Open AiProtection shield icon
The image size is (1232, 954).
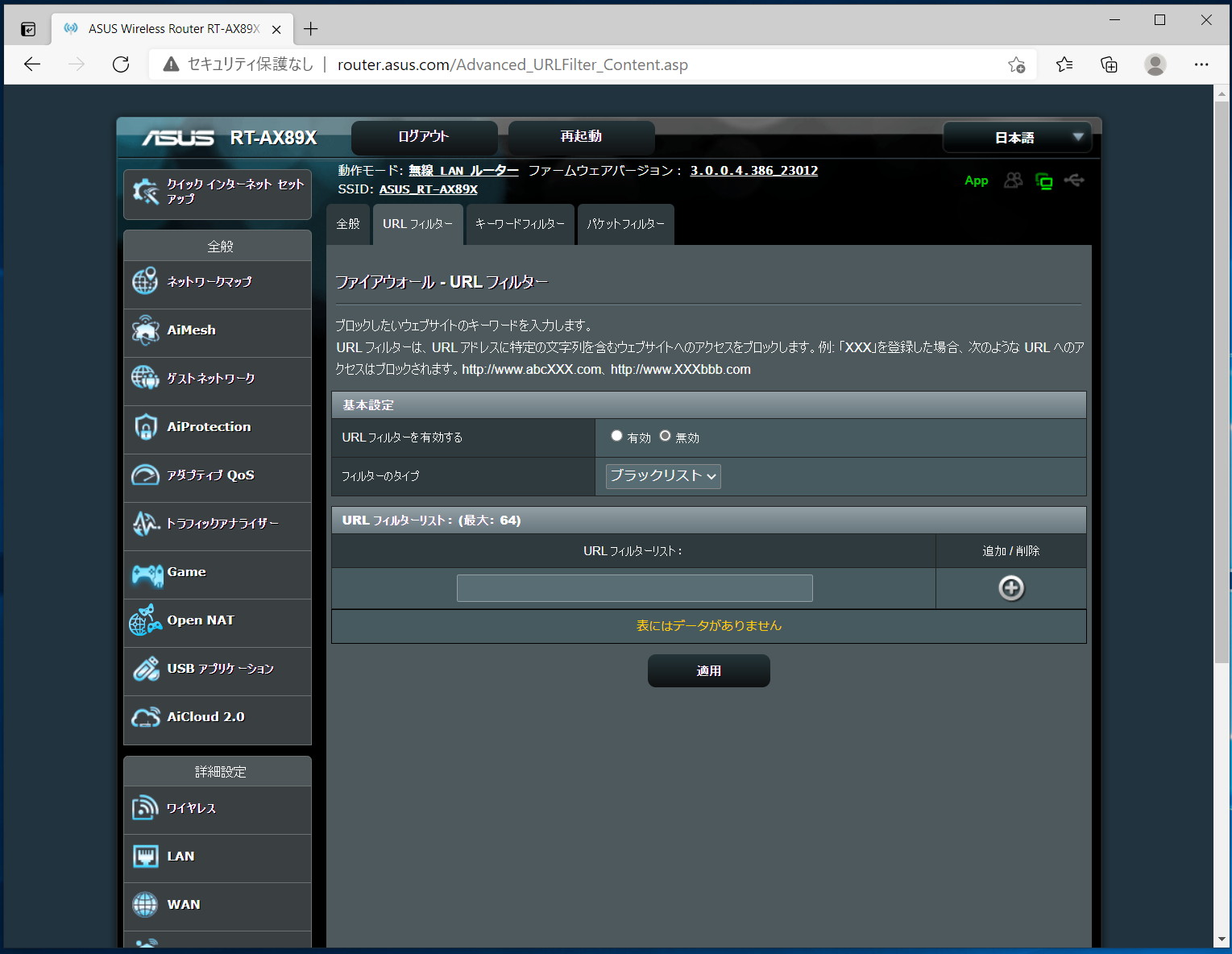point(145,426)
